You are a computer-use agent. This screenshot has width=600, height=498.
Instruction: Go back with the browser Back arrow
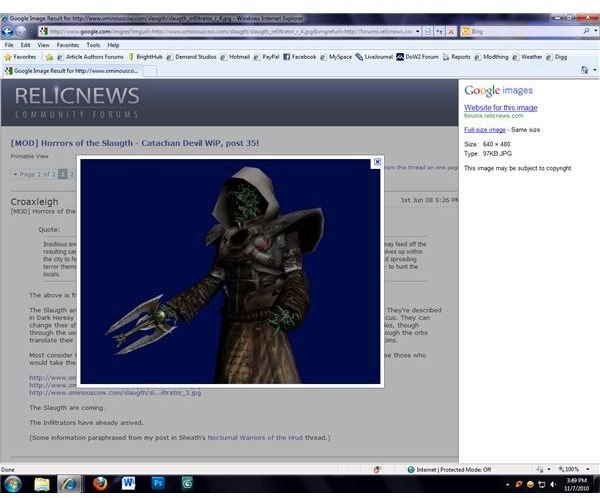click(7, 31)
